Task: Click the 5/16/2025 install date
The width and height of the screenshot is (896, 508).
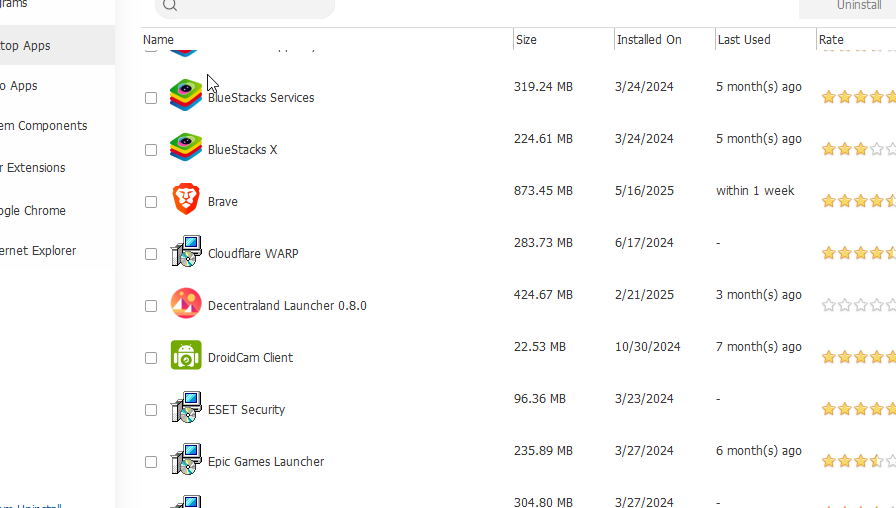Action: coord(645,191)
